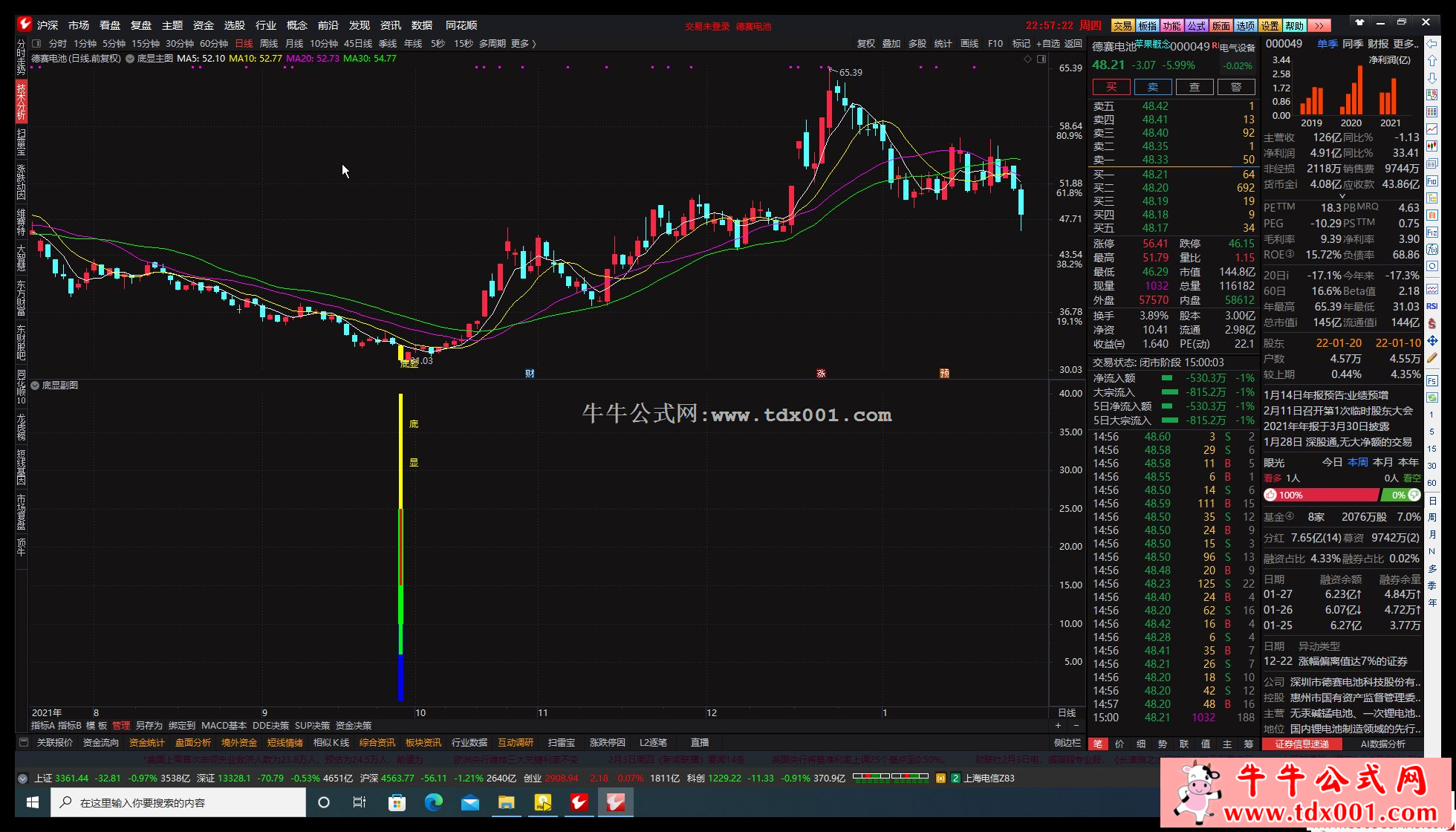This screenshot has height=832, width=1456.
Task: Open the 多周期 multi-period selector
Action: click(493, 44)
